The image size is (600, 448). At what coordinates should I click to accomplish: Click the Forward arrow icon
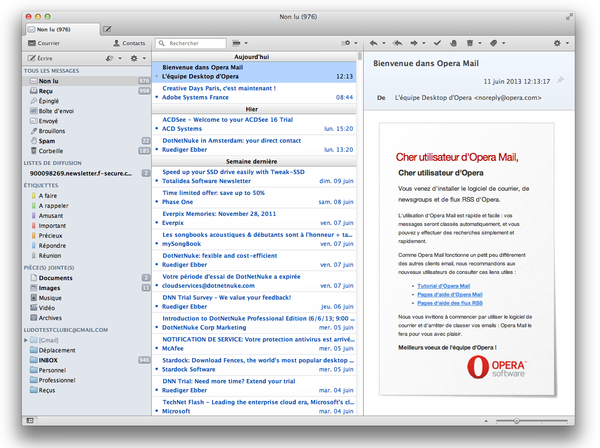(x=414, y=43)
